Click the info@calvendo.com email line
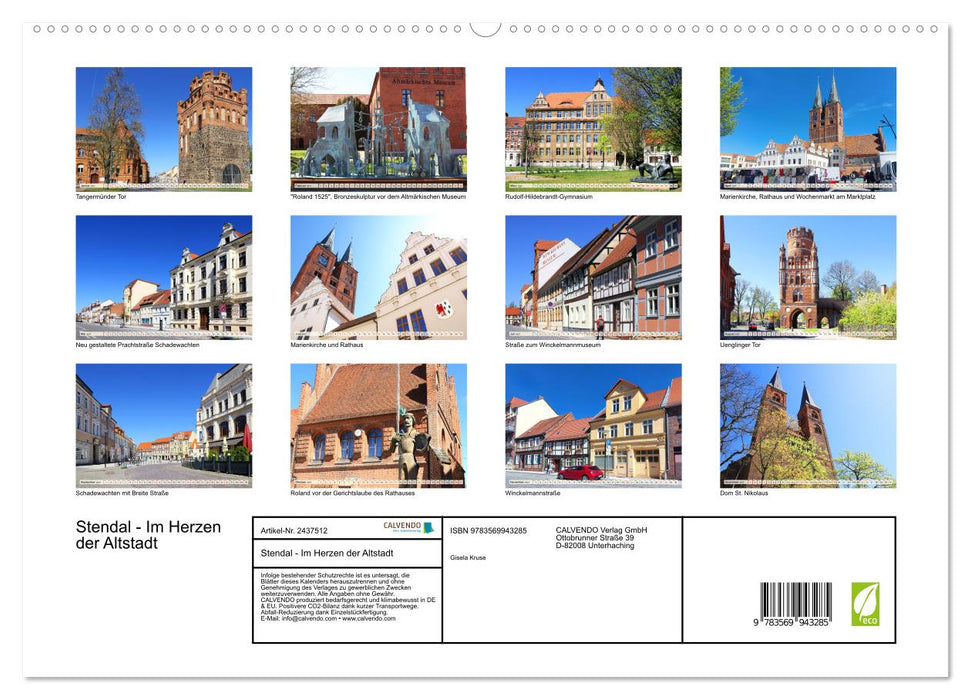 click(328, 618)
